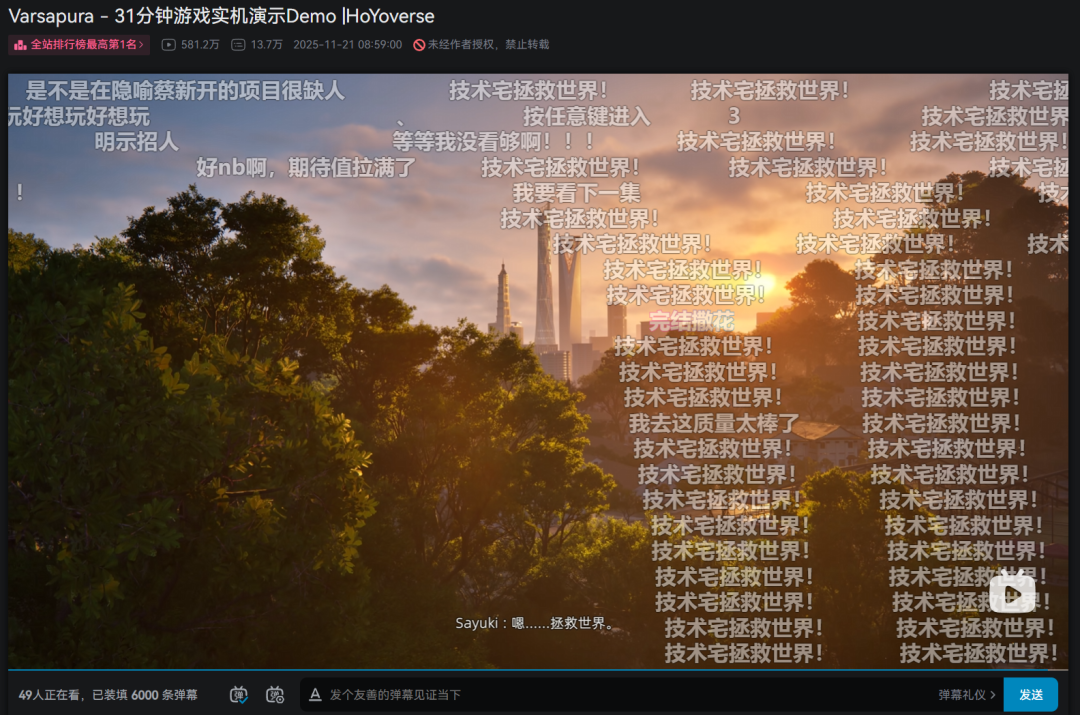Expand the 弹幕礼仪 link via its chevron

click(992, 694)
